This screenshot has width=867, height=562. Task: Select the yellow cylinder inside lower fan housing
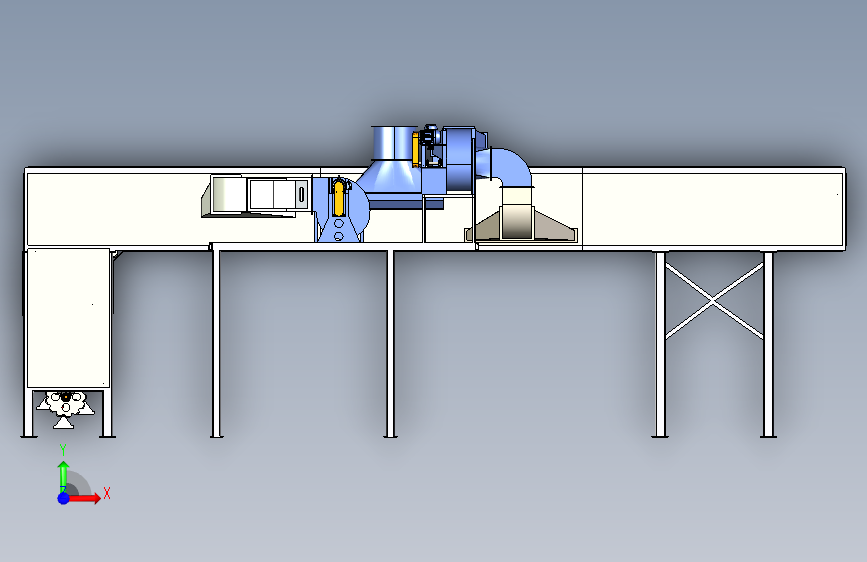(x=339, y=198)
